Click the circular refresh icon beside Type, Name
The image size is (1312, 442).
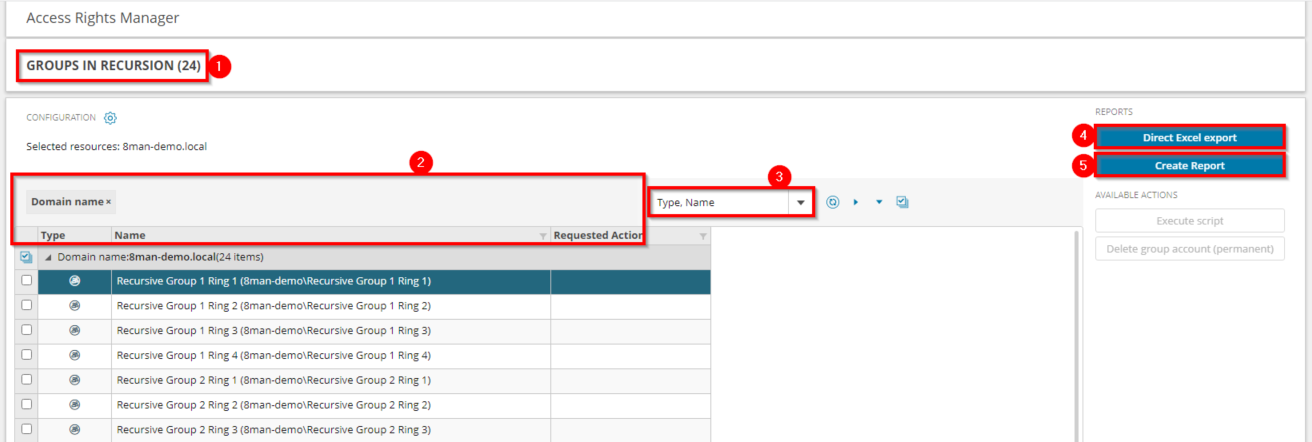click(x=833, y=202)
